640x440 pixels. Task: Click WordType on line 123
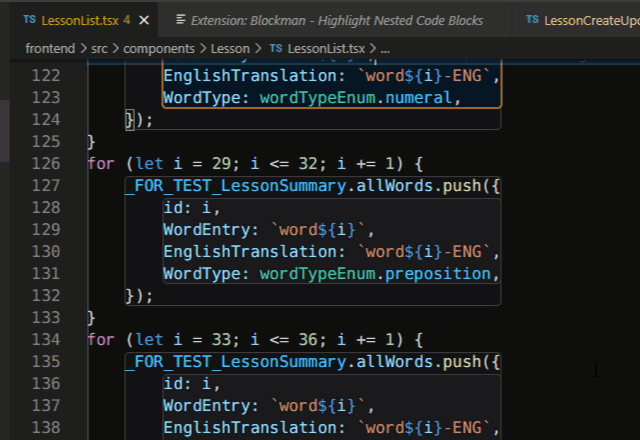coord(202,98)
